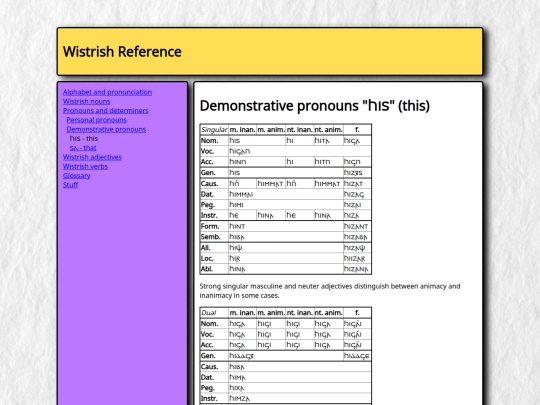Viewport: 540px width, 405px height.
Task: Click Dual Nom. 'm. anim.' cell
Action: (x=271, y=324)
